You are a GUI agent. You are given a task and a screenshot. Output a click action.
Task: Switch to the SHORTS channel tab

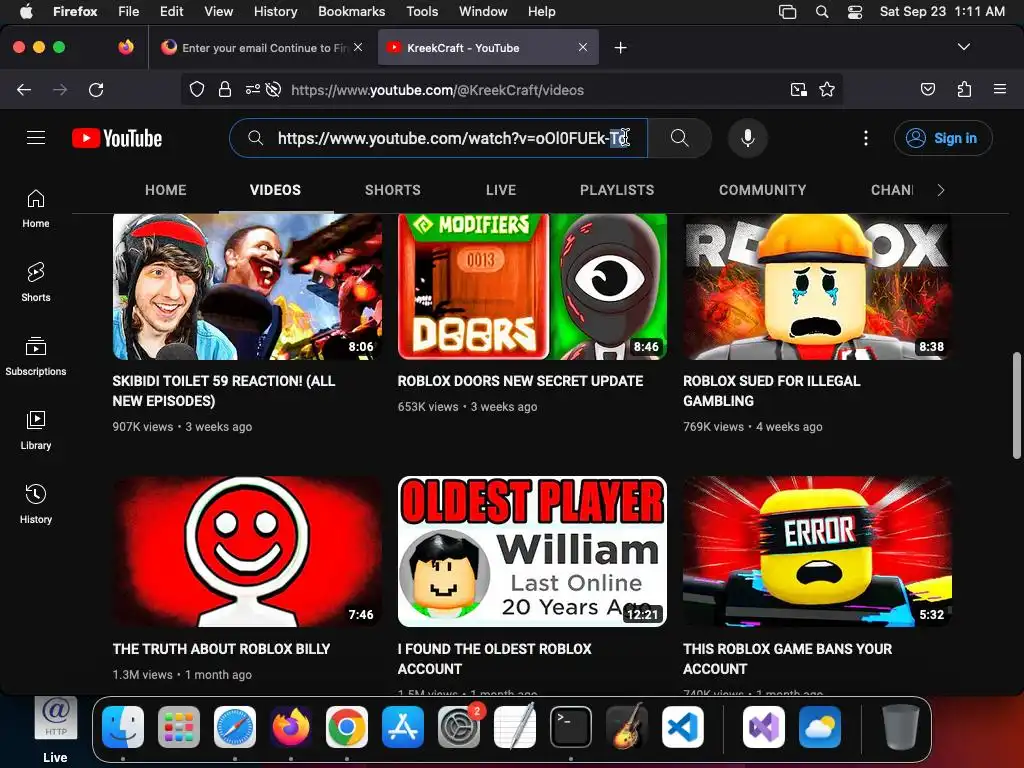click(x=392, y=190)
